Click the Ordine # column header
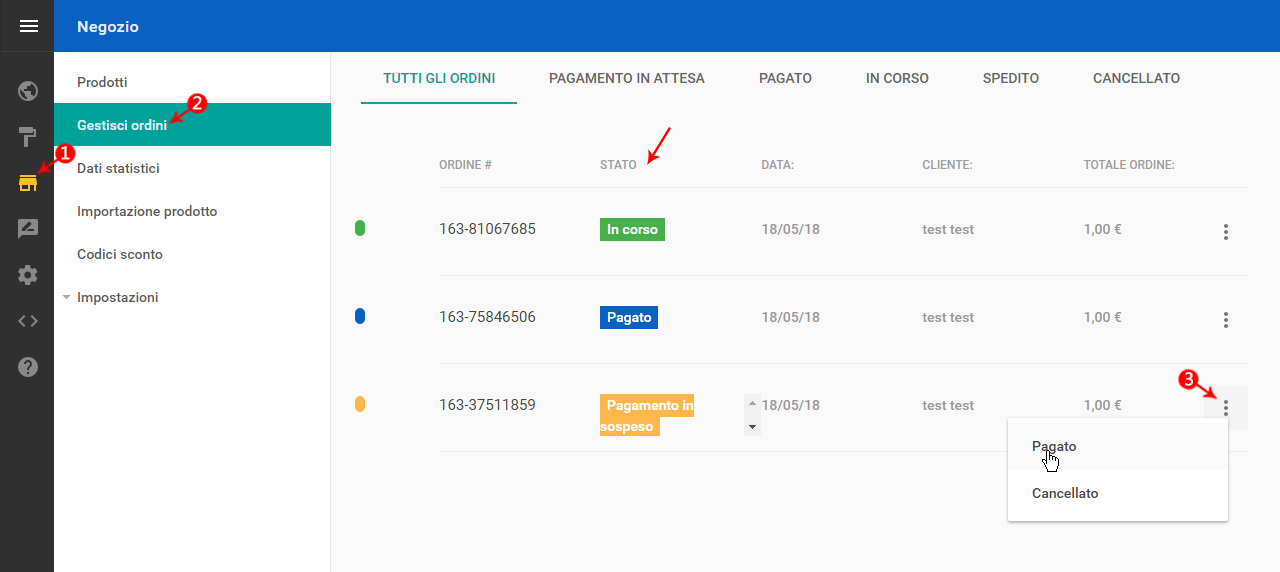This screenshot has height=572, width=1280. [465, 165]
